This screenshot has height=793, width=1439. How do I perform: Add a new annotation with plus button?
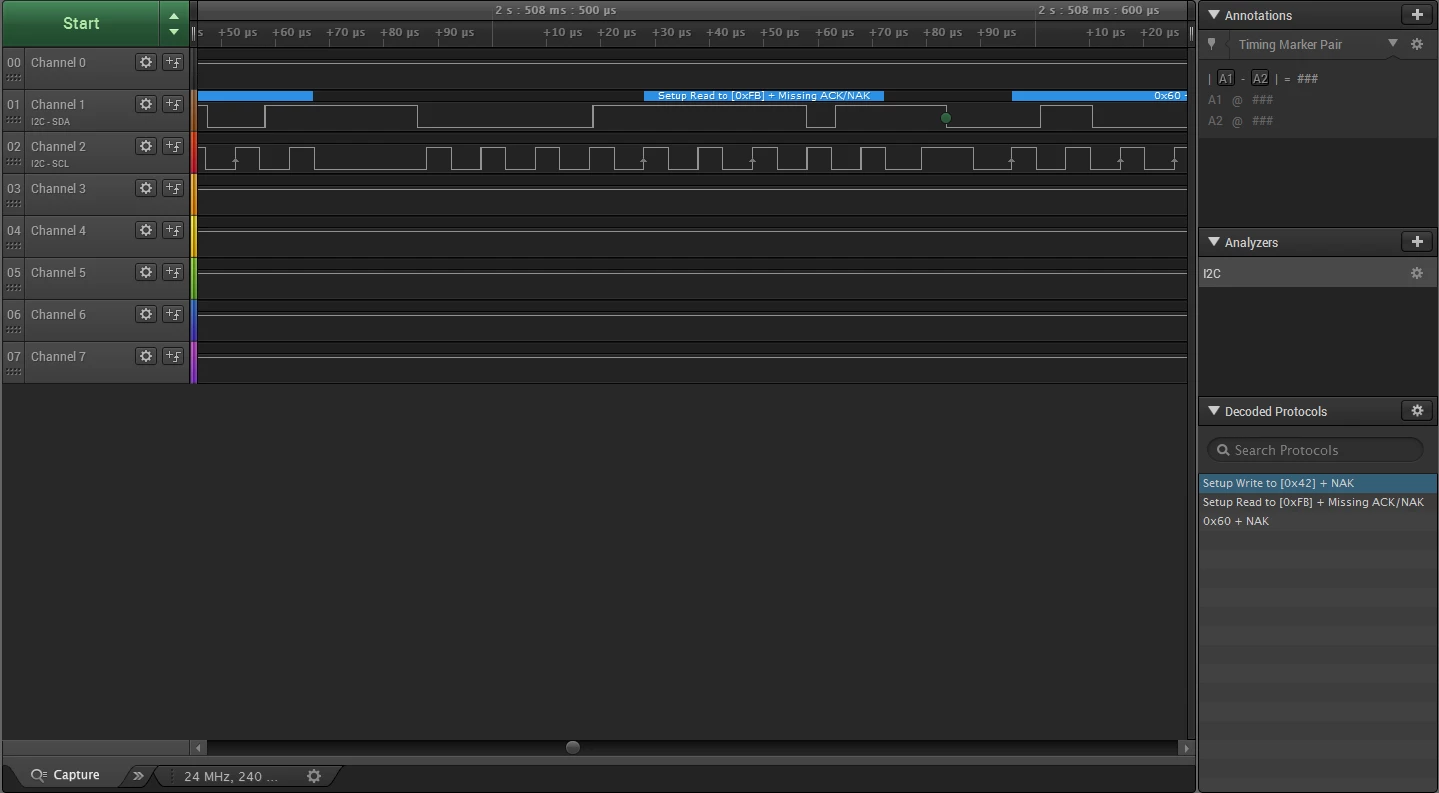pyautogui.click(x=1417, y=15)
